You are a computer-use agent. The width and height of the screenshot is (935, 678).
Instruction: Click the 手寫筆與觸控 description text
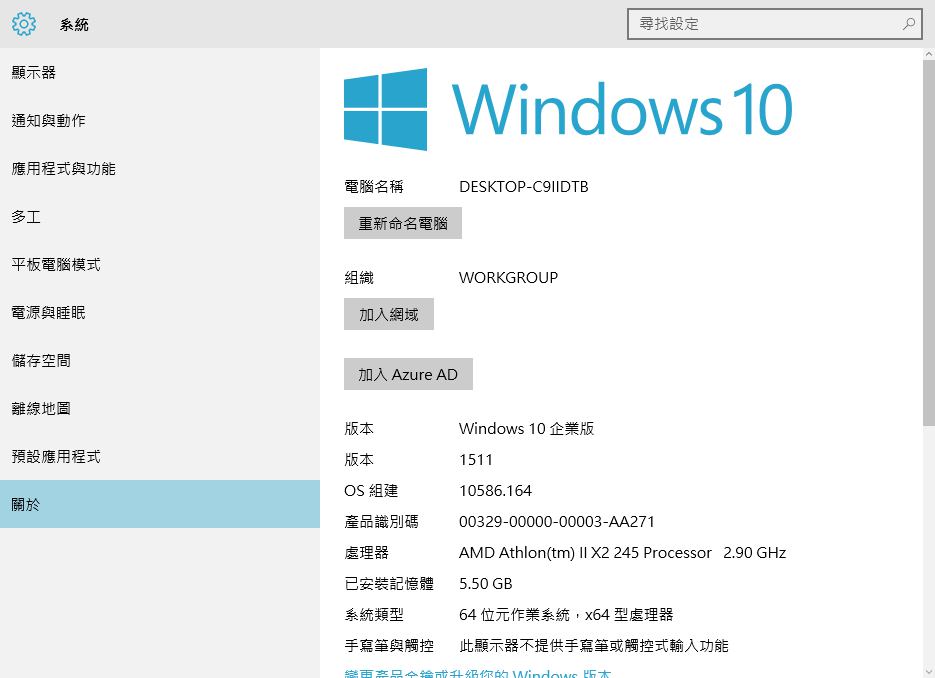(593, 646)
